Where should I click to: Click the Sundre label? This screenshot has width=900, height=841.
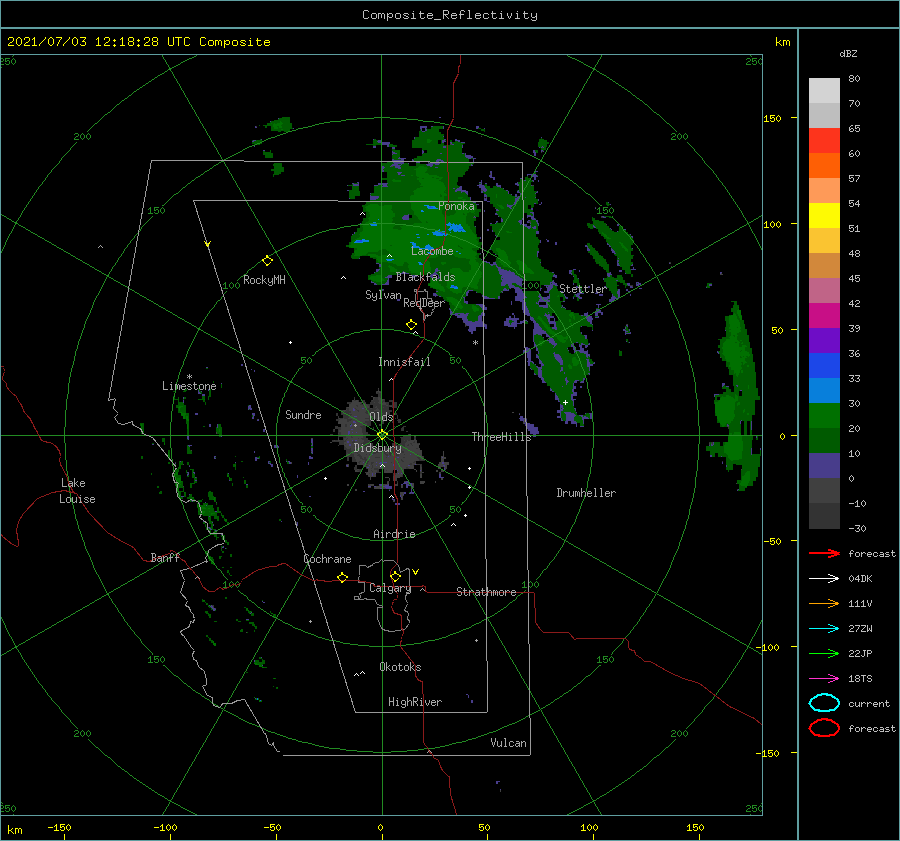303,414
